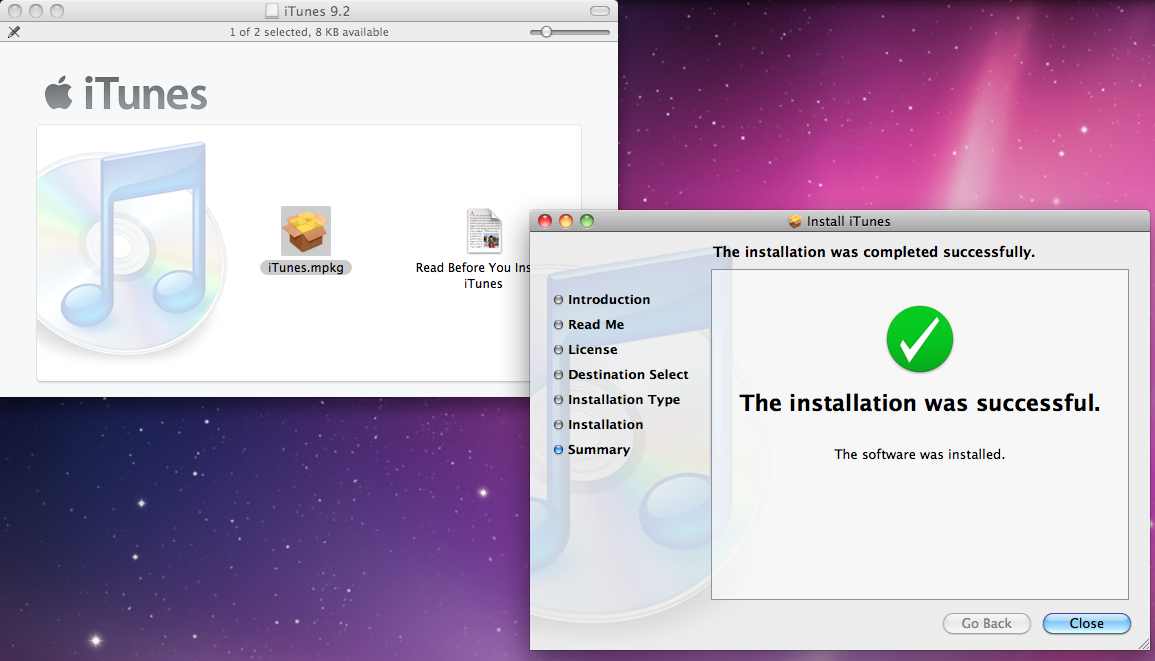This screenshot has width=1155, height=661.
Task: Click the yellow minimize button of Install iTunes
Action: point(566,221)
